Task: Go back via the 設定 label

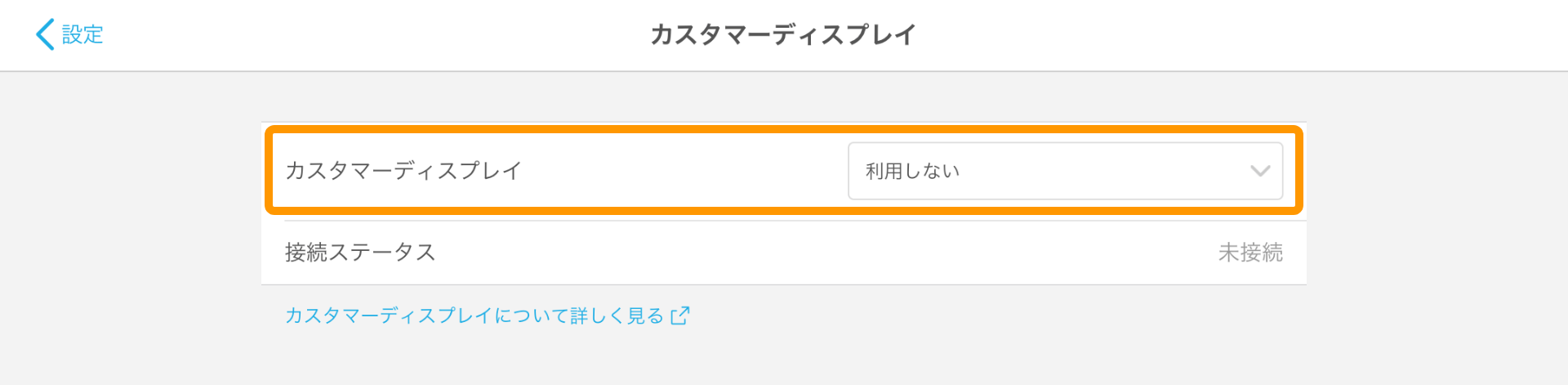Action: [x=82, y=34]
